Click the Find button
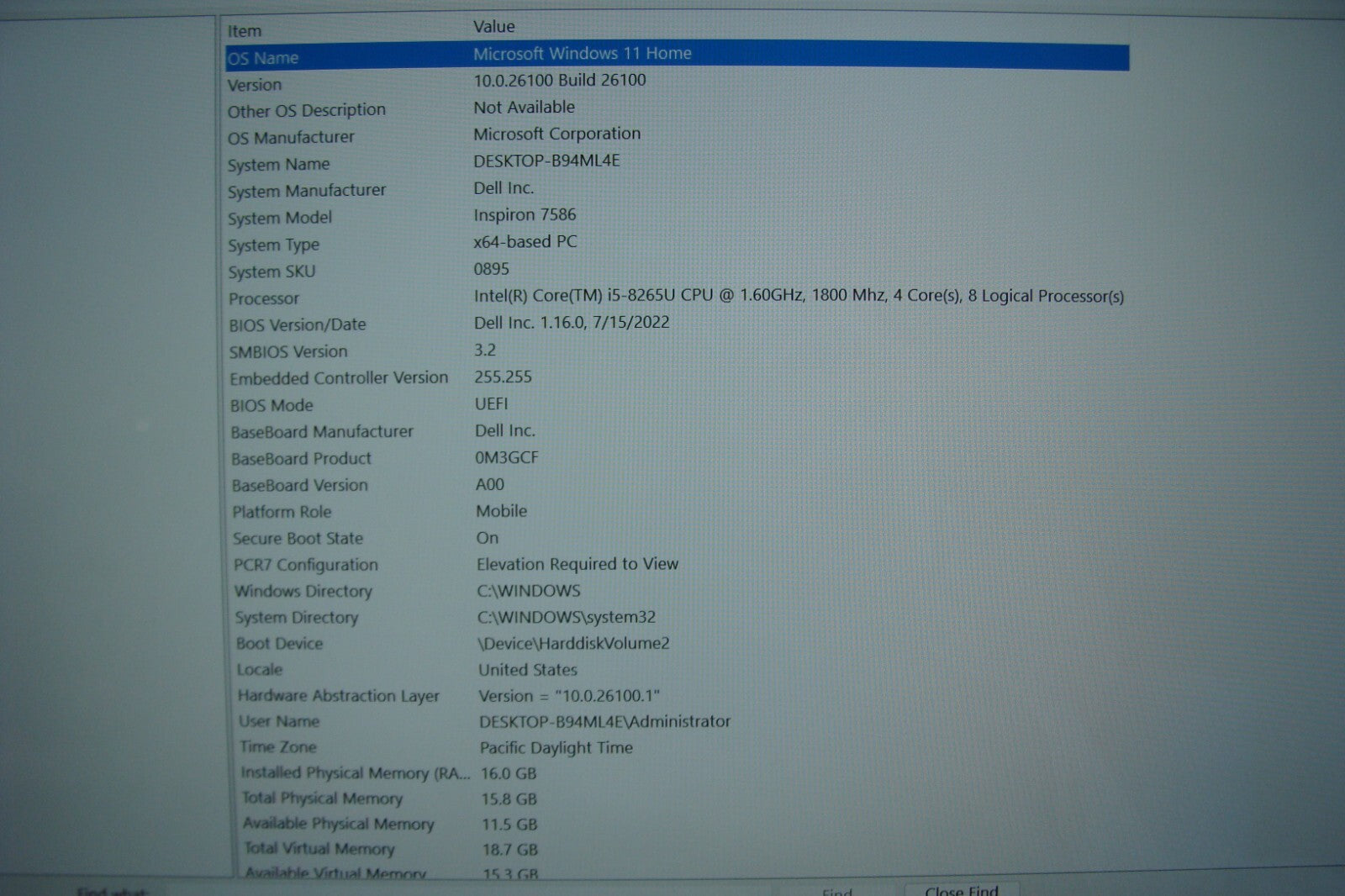The image size is (1345, 896). (837, 891)
